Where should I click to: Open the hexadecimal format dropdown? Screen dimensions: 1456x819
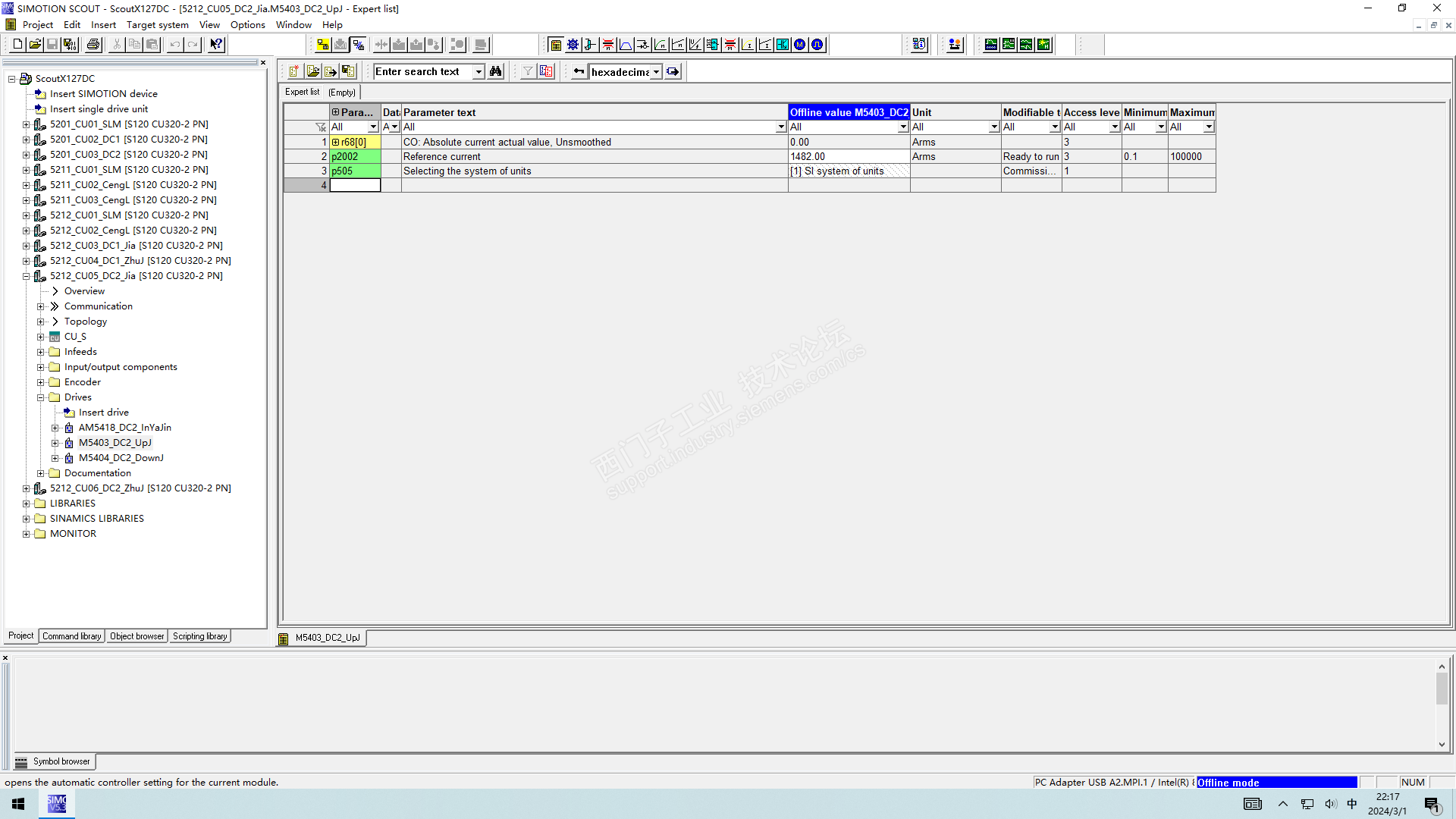click(656, 72)
